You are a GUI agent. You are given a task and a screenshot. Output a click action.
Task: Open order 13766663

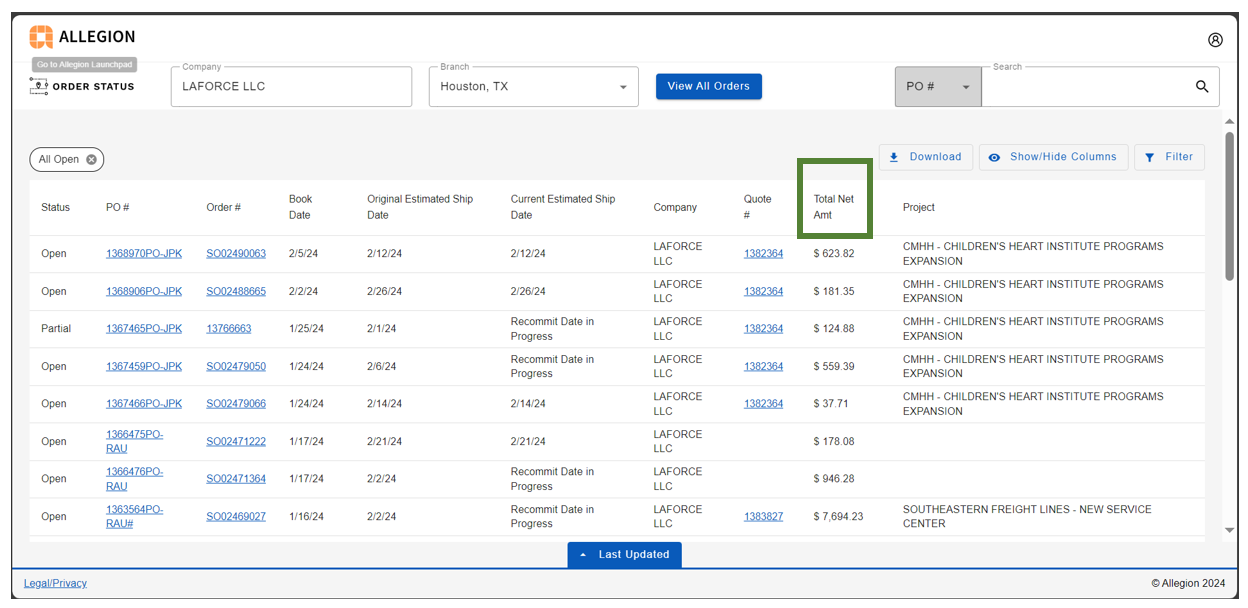[x=229, y=329]
